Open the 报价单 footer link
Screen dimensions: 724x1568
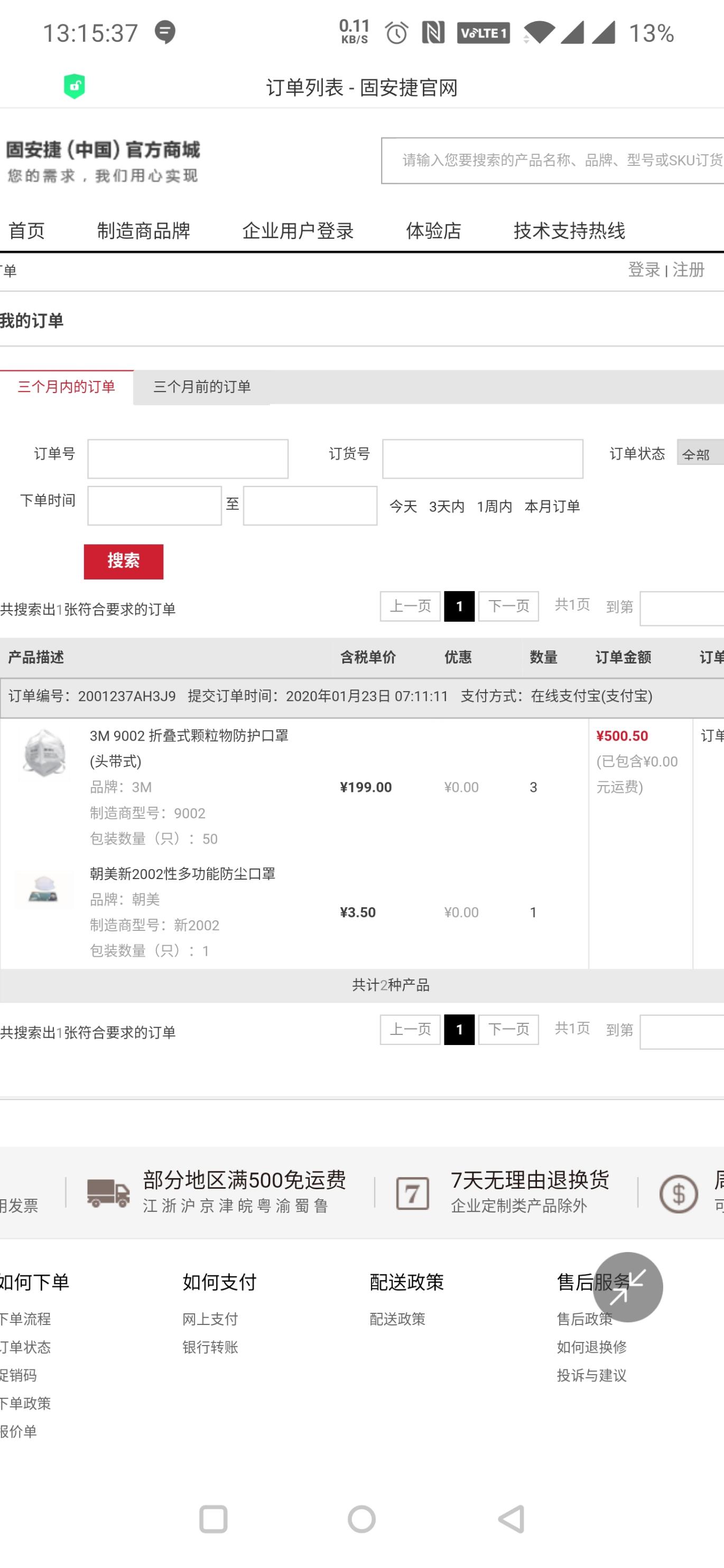coord(18,1431)
